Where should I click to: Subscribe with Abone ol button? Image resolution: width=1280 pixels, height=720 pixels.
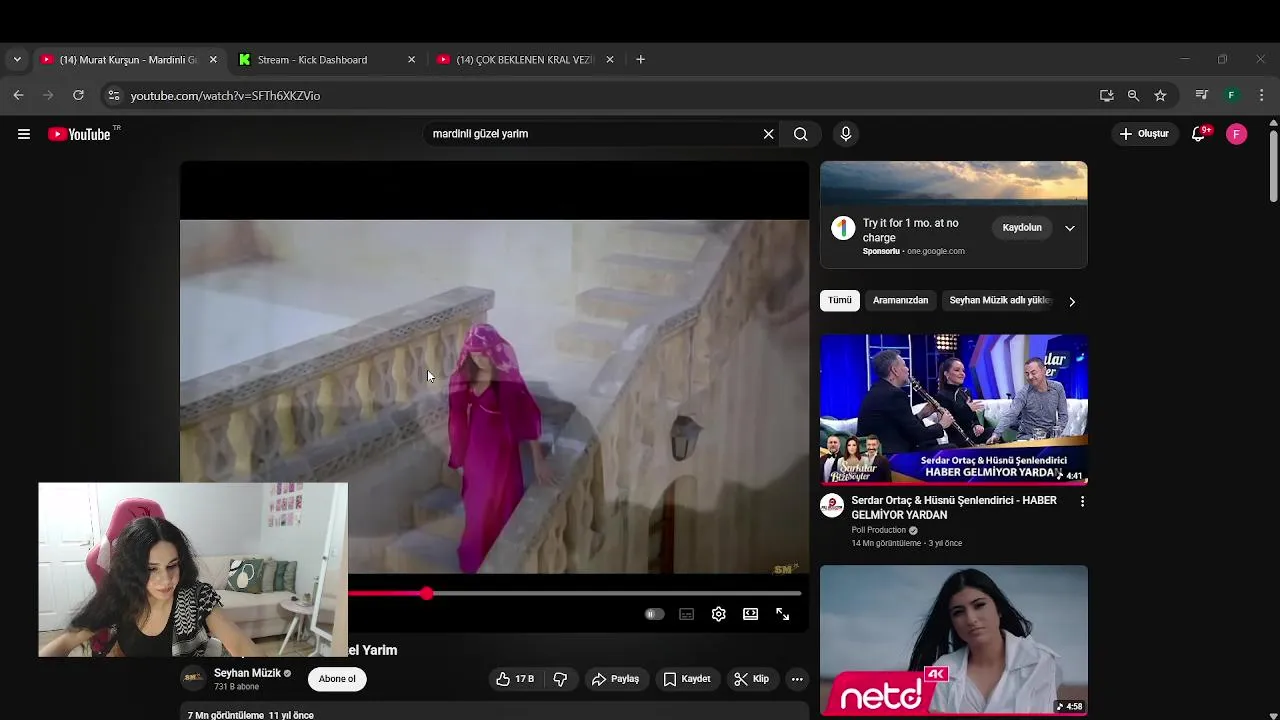337,679
